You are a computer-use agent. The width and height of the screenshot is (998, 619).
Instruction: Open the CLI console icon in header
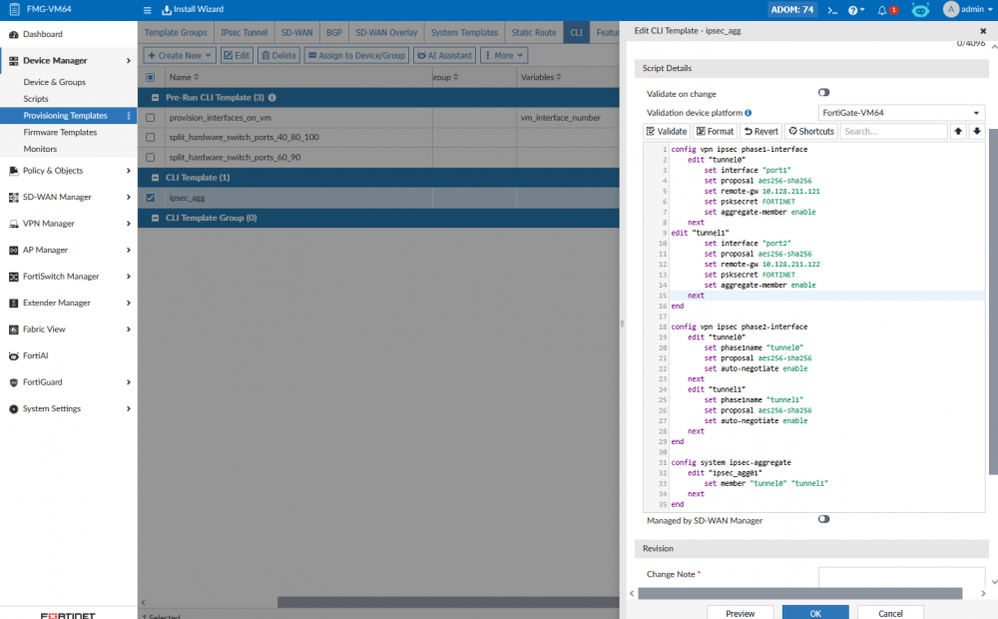pos(832,10)
